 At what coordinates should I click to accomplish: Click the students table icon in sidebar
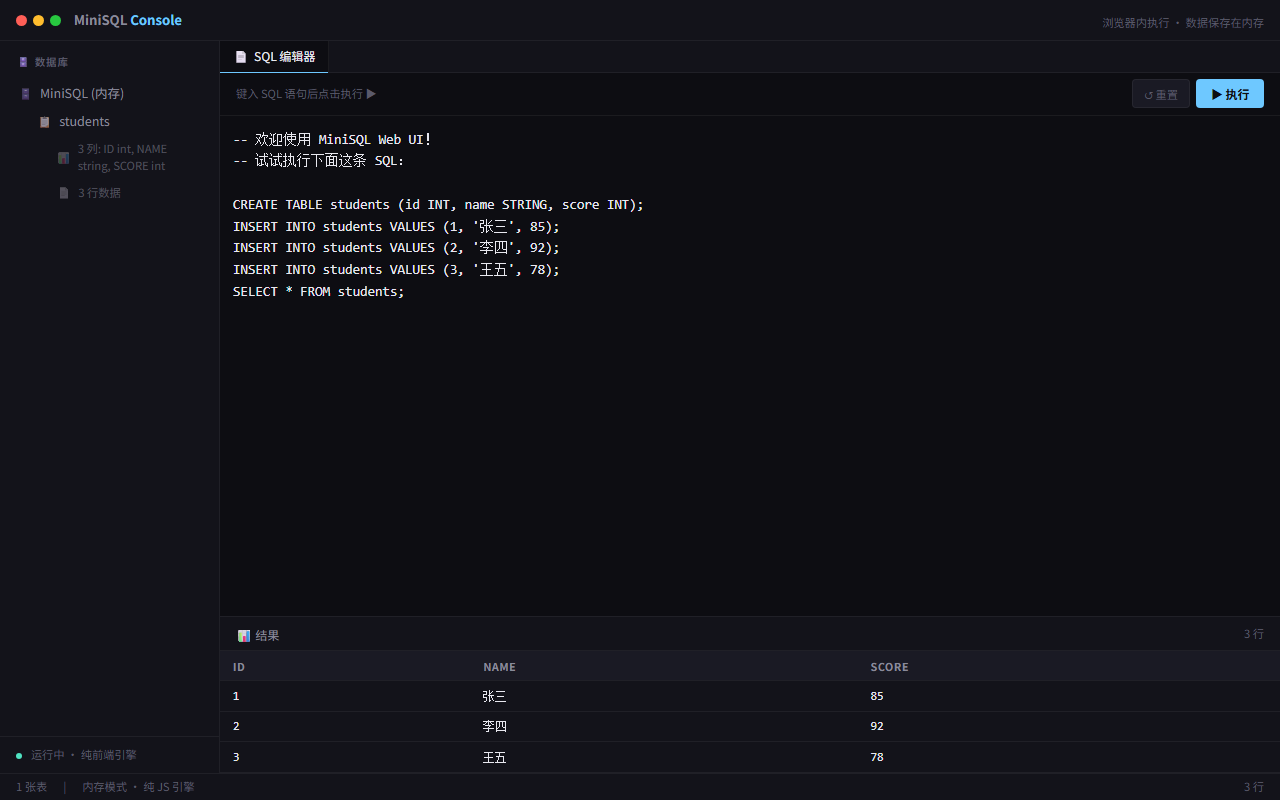pyautogui.click(x=44, y=122)
